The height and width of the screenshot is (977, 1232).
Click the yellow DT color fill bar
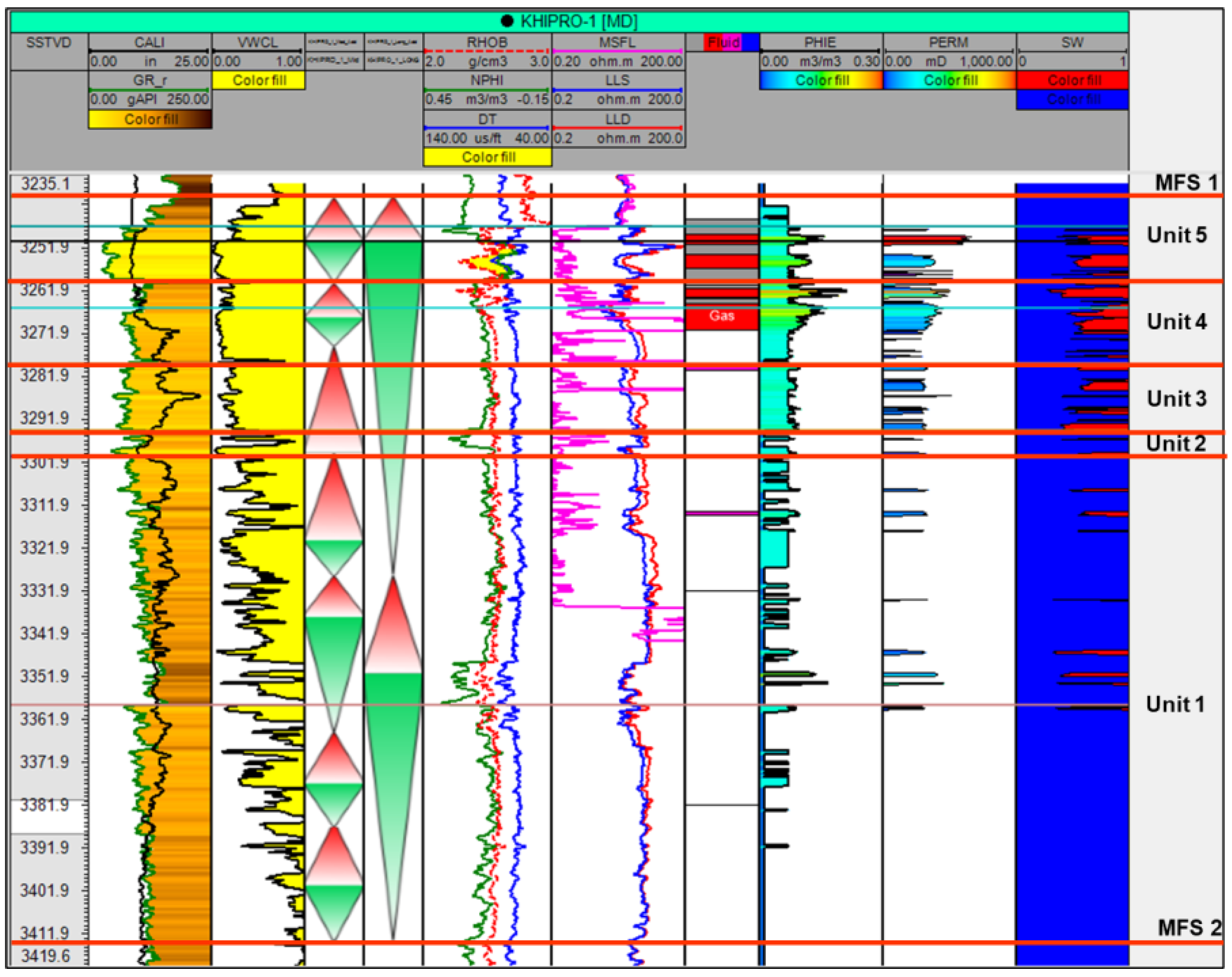(x=487, y=156)
